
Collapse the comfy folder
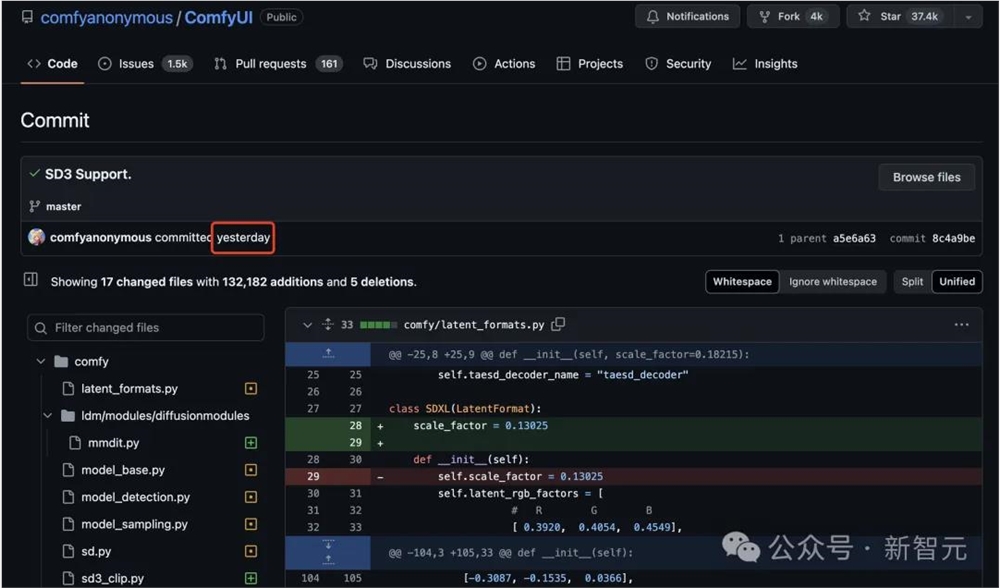tap(41, 362)
